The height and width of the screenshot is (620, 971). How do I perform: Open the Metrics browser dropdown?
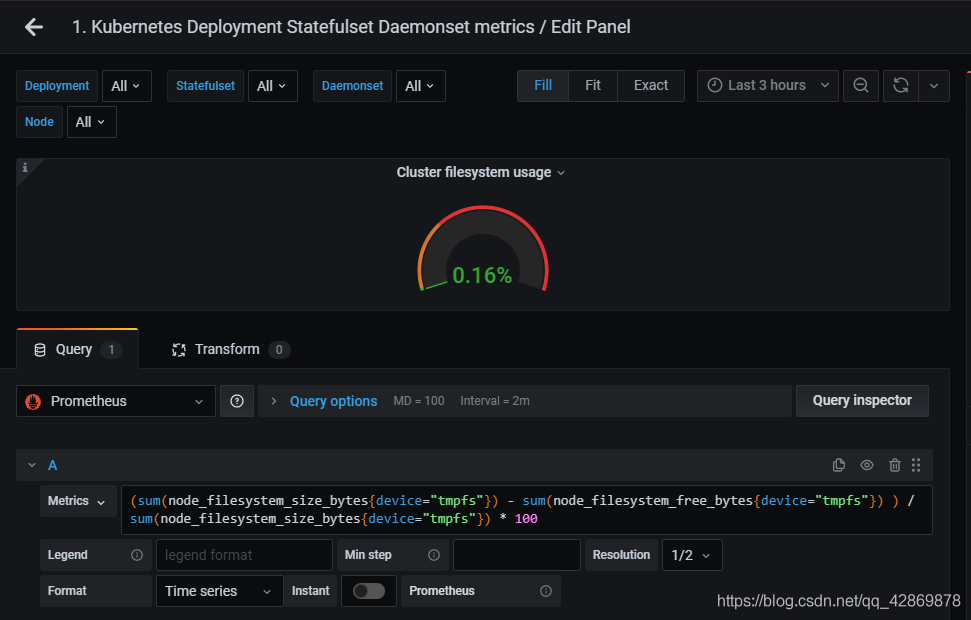[78, 501]
